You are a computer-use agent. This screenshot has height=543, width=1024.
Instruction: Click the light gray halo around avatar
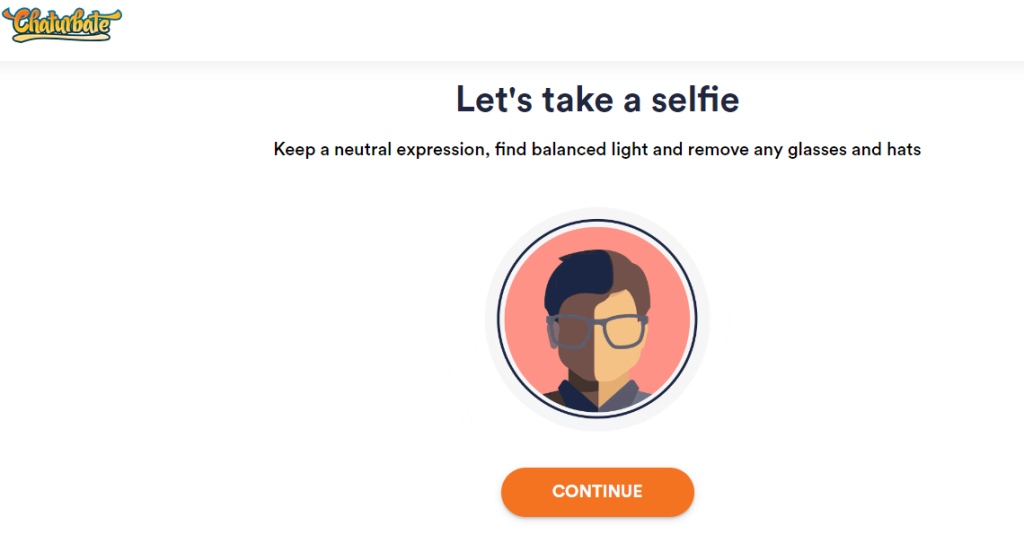(704, 320)
